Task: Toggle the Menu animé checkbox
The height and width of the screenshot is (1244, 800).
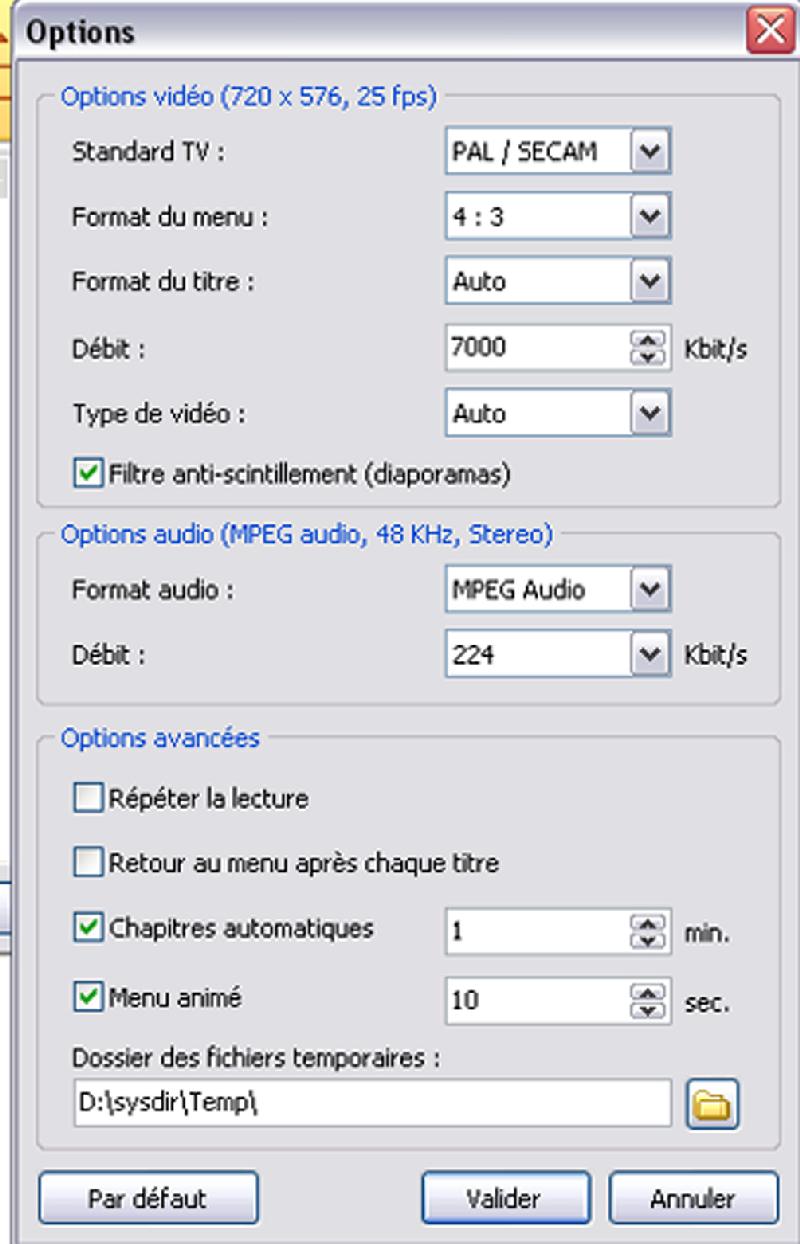Action: point(89,997)
